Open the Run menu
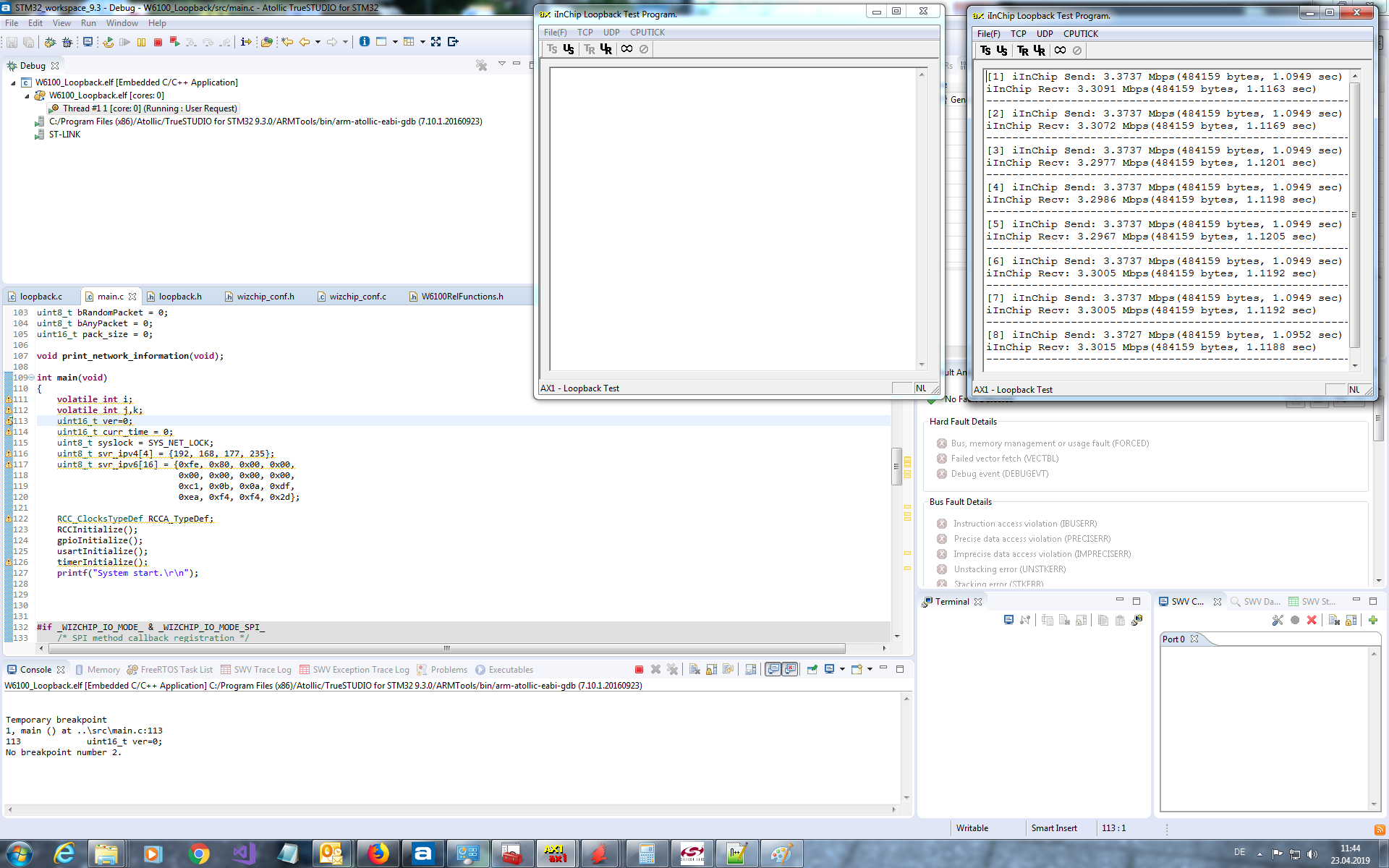This screenshot has width=1389, height=868. 88,23
